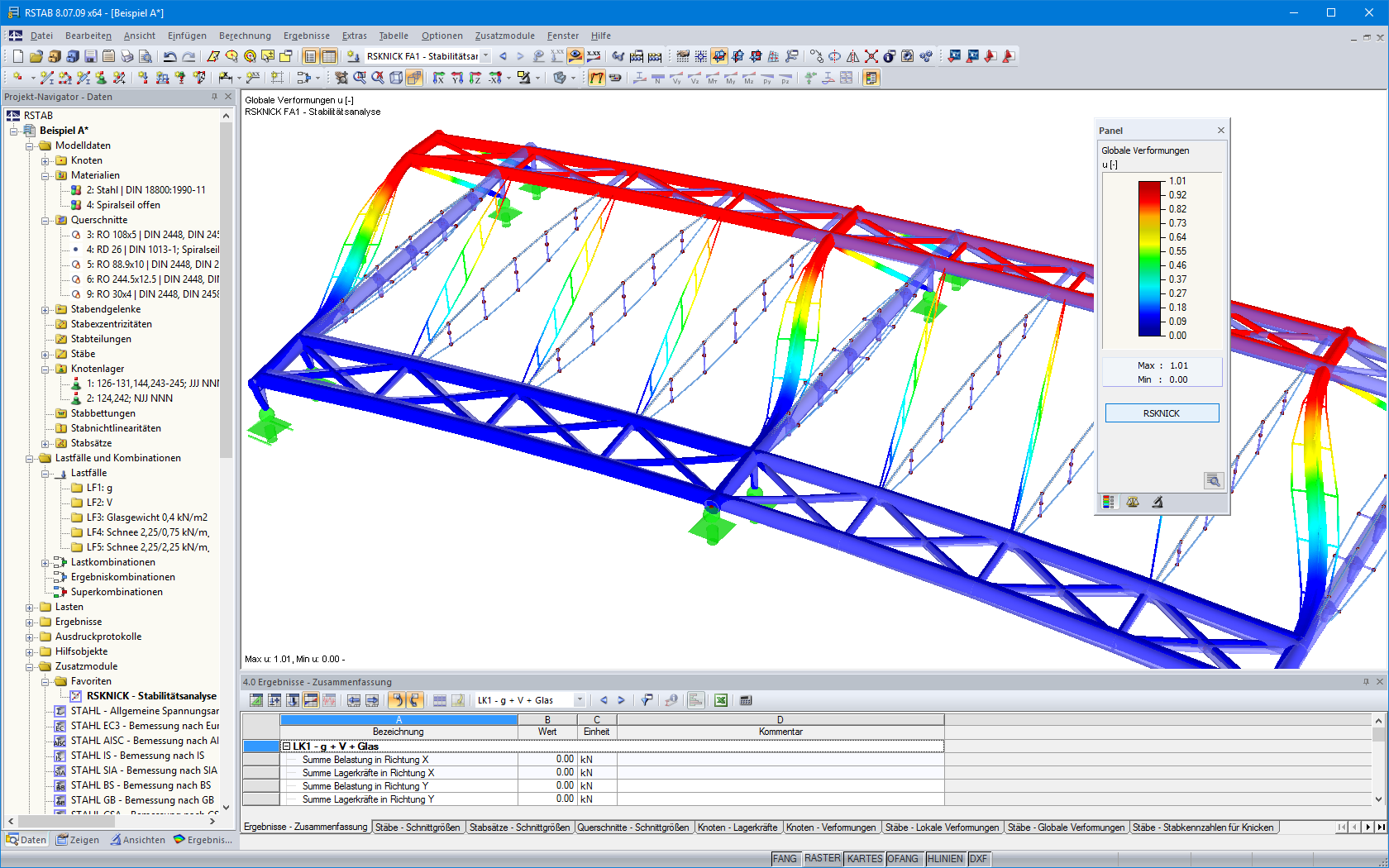This screenshot has width=1389, height=868.
Task: Collapse the Querschnitte tree node
Action: 45,220
